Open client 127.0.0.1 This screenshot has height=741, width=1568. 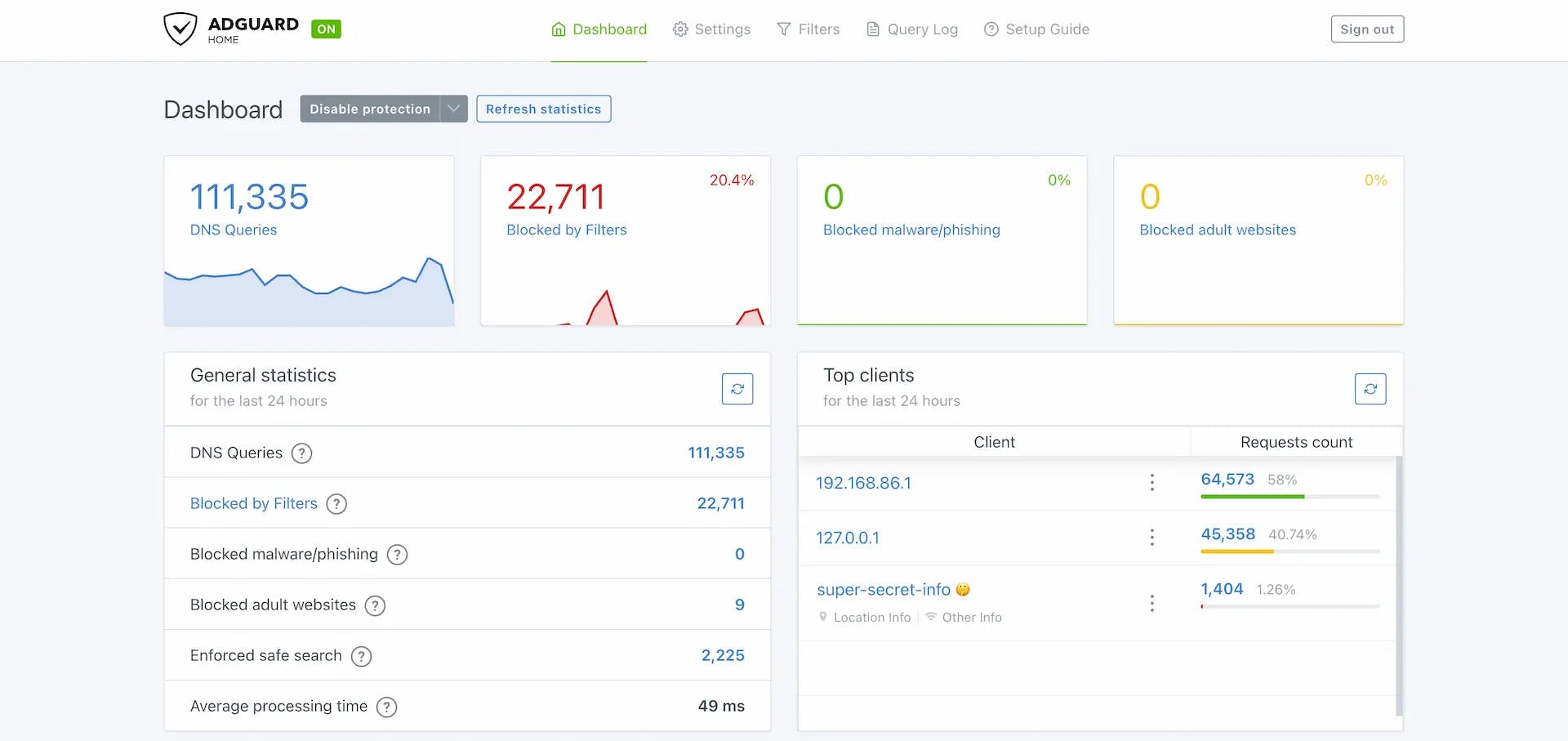click(848, 538)
